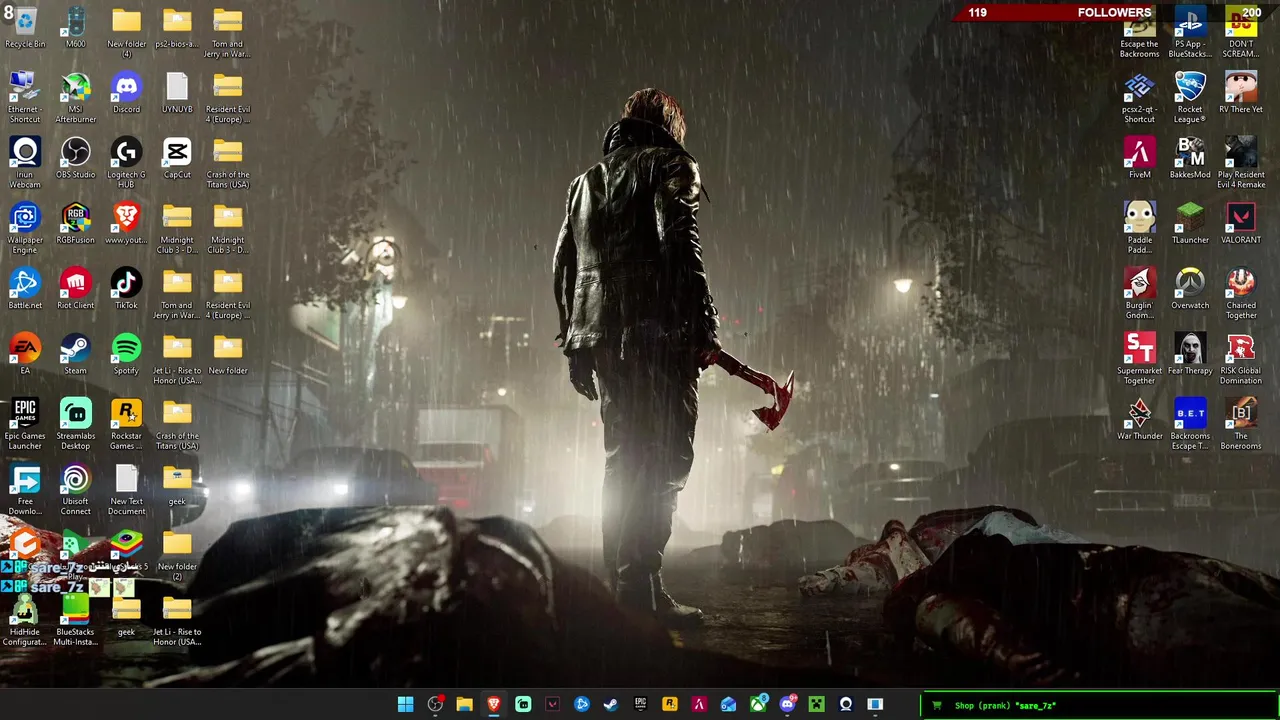This screenshot has height=720, width=1280.
Task: Open PS App BlueStacks shortcut
Action: (x=1190, y=33)
